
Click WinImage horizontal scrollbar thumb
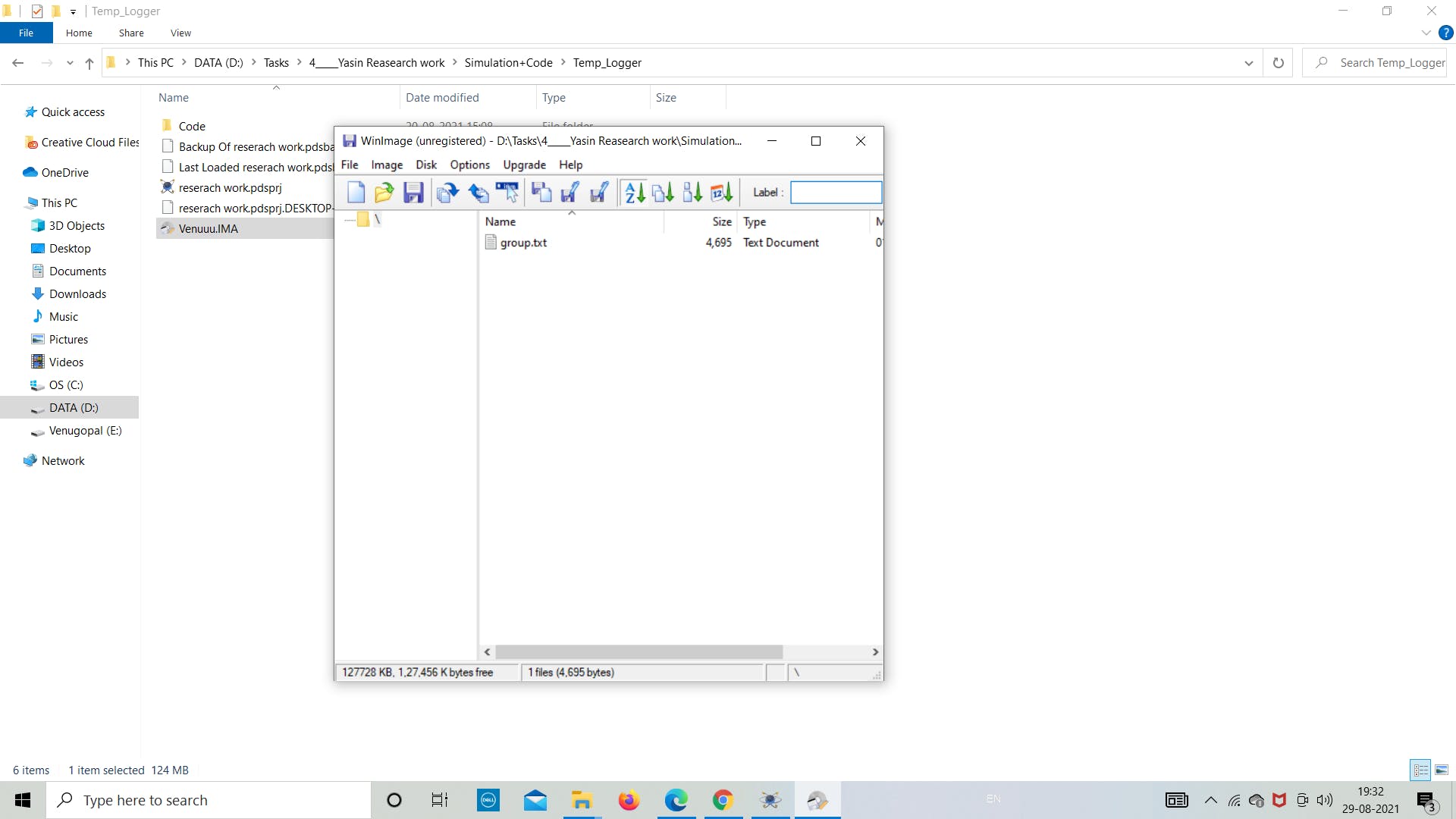tap(639, 652)
